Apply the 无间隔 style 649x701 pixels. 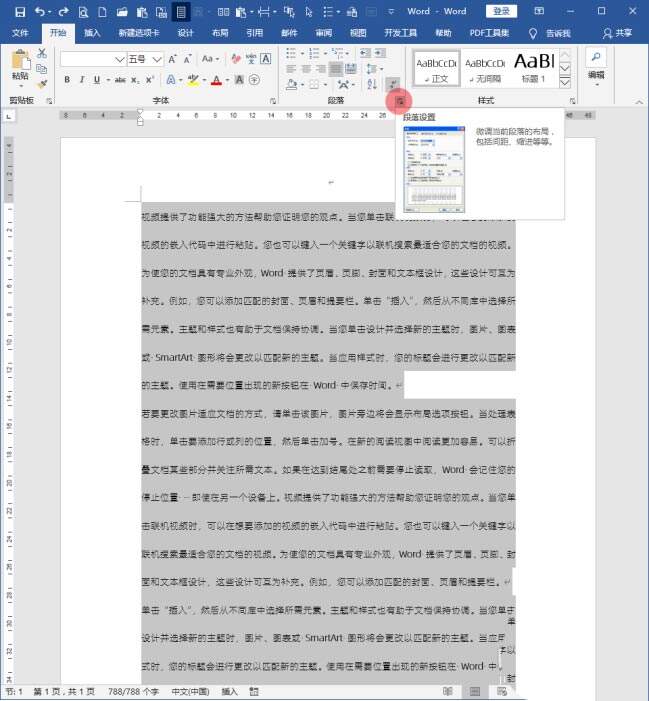pos(485,68)
